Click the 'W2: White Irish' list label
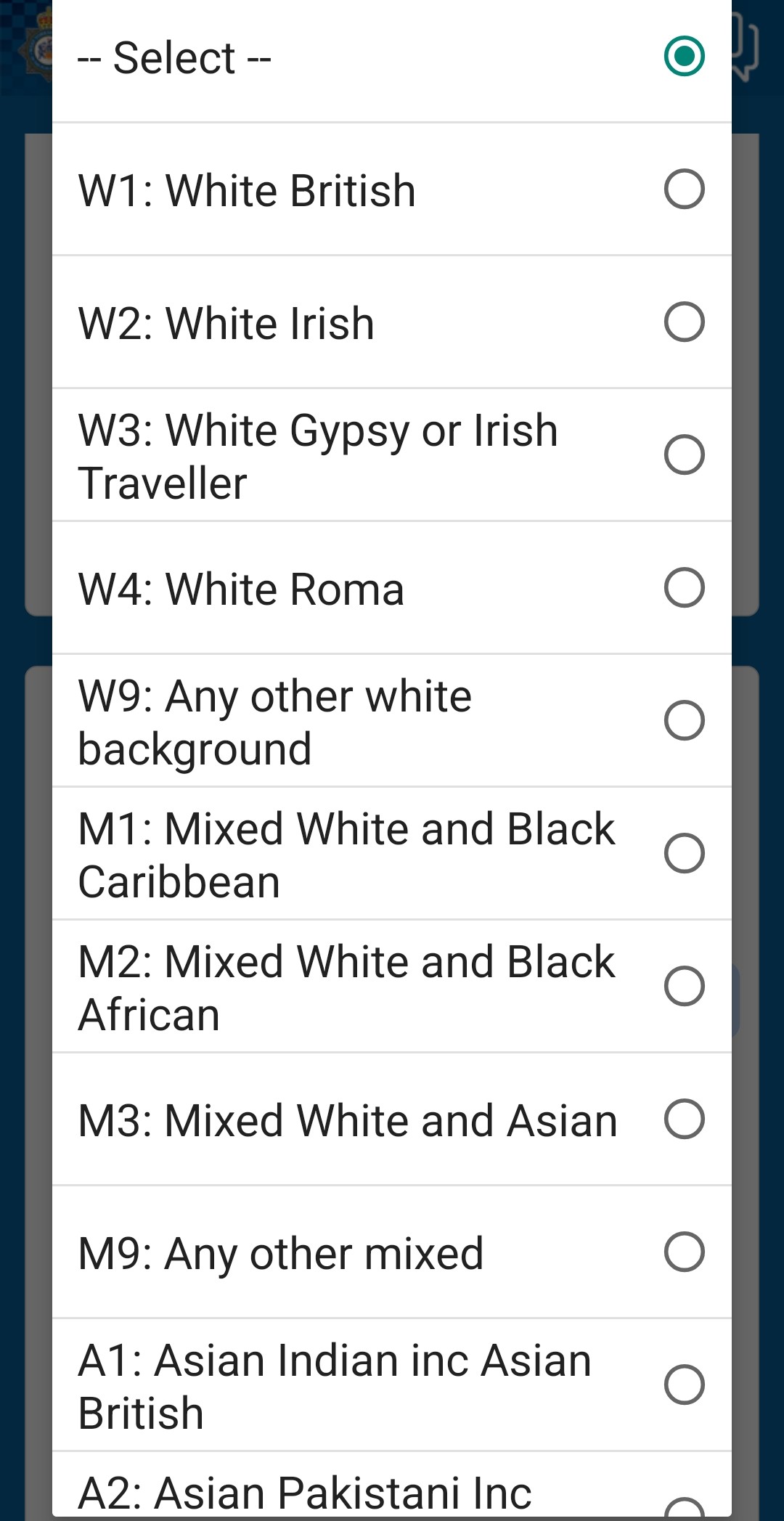This screenshot has width=784, height=1521. (226, 324)
